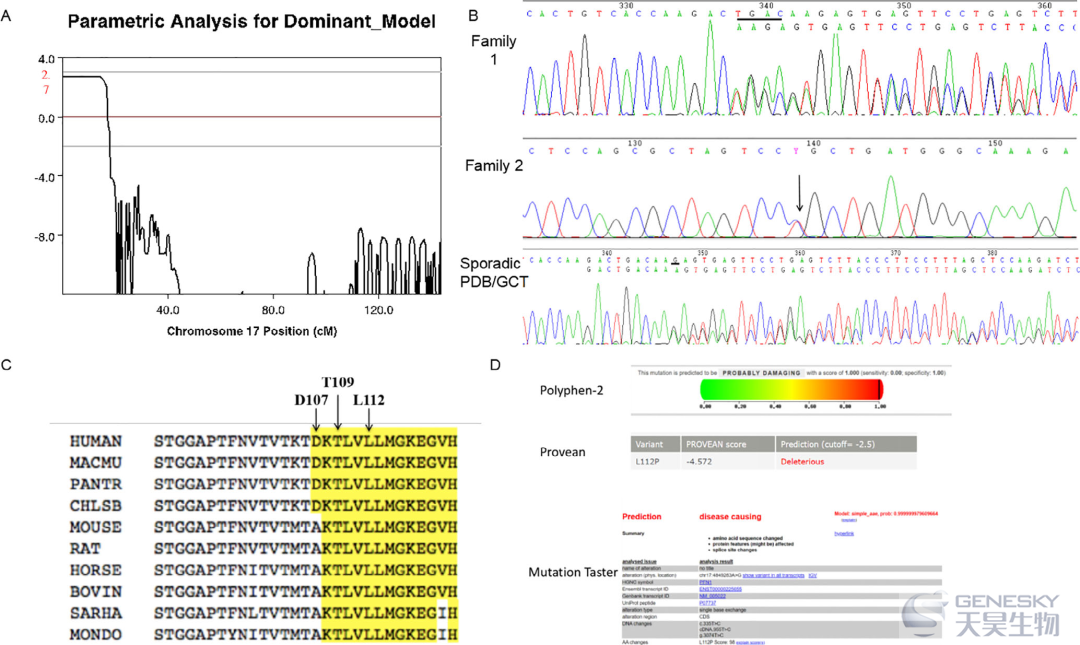Click the red 'Deleterious' prediction
This screenshot has width=1080, height=645.
(x=802, y=462)
